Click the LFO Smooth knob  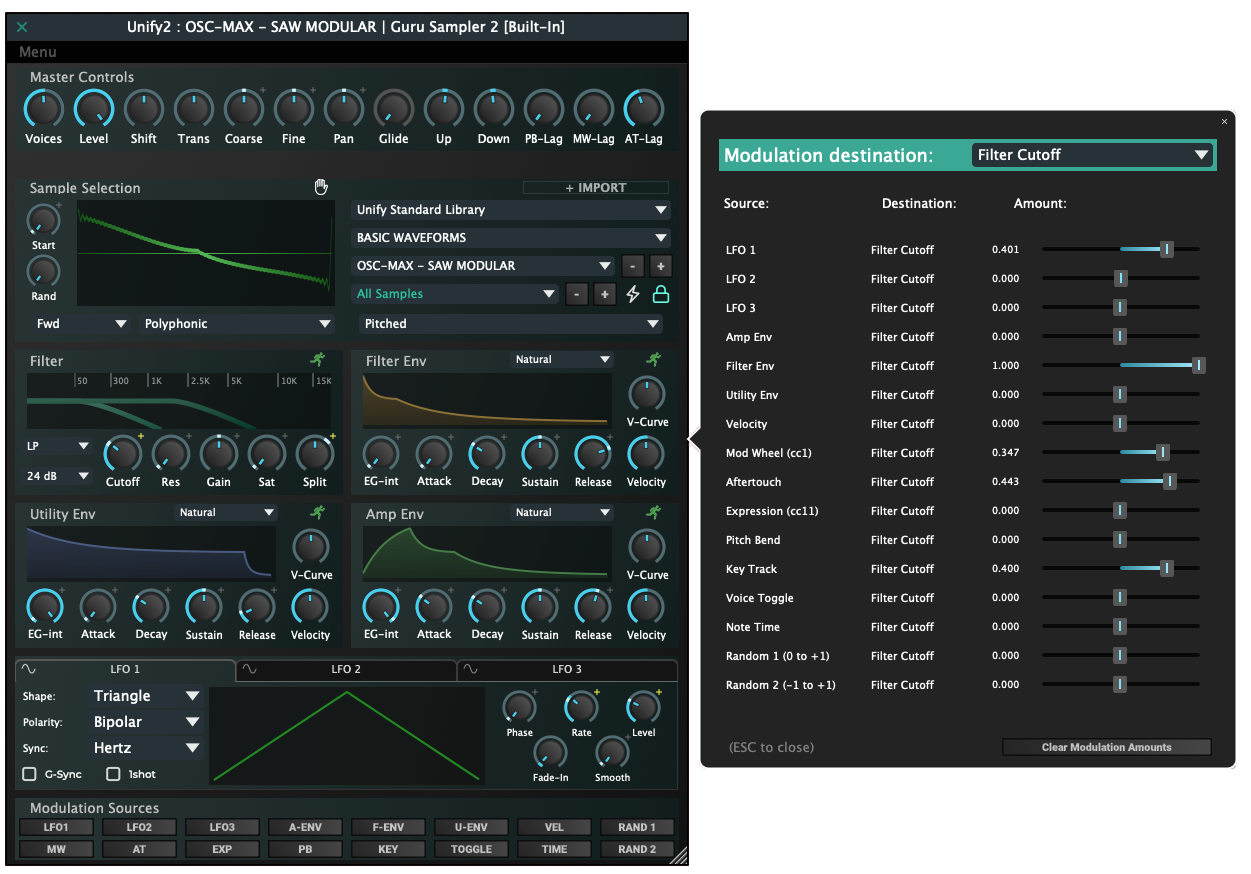(x=612, y=753)
